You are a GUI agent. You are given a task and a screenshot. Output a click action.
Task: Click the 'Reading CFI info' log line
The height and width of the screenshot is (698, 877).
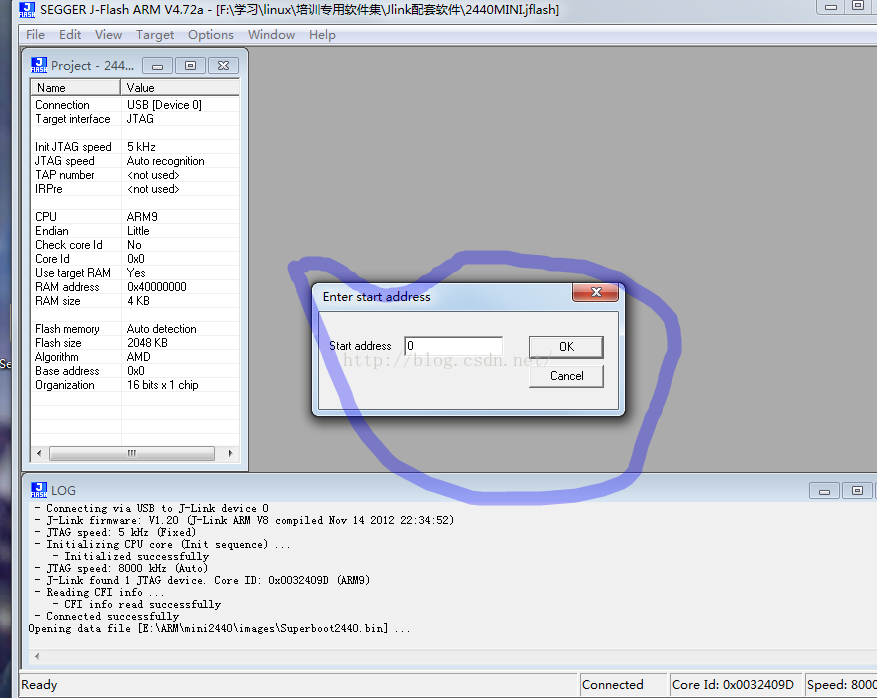click(x=99, y=592)
